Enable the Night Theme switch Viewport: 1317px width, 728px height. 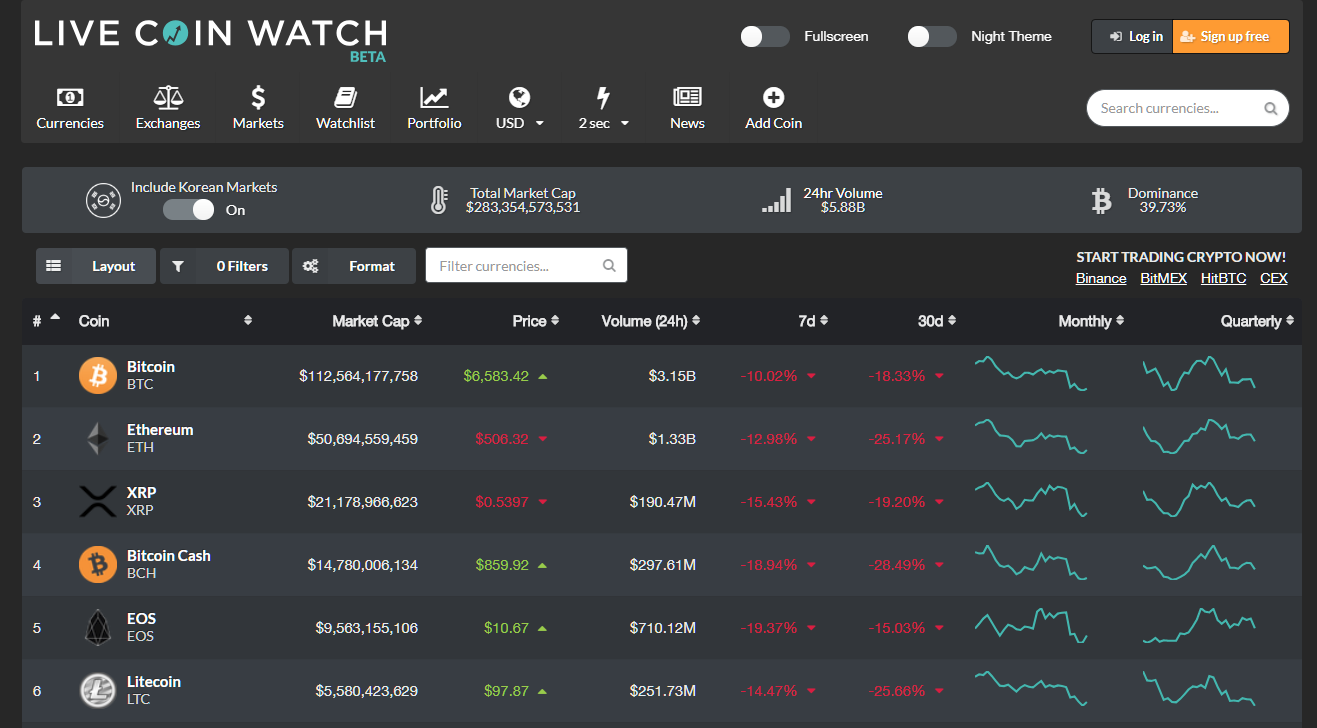tap(932, 36)
